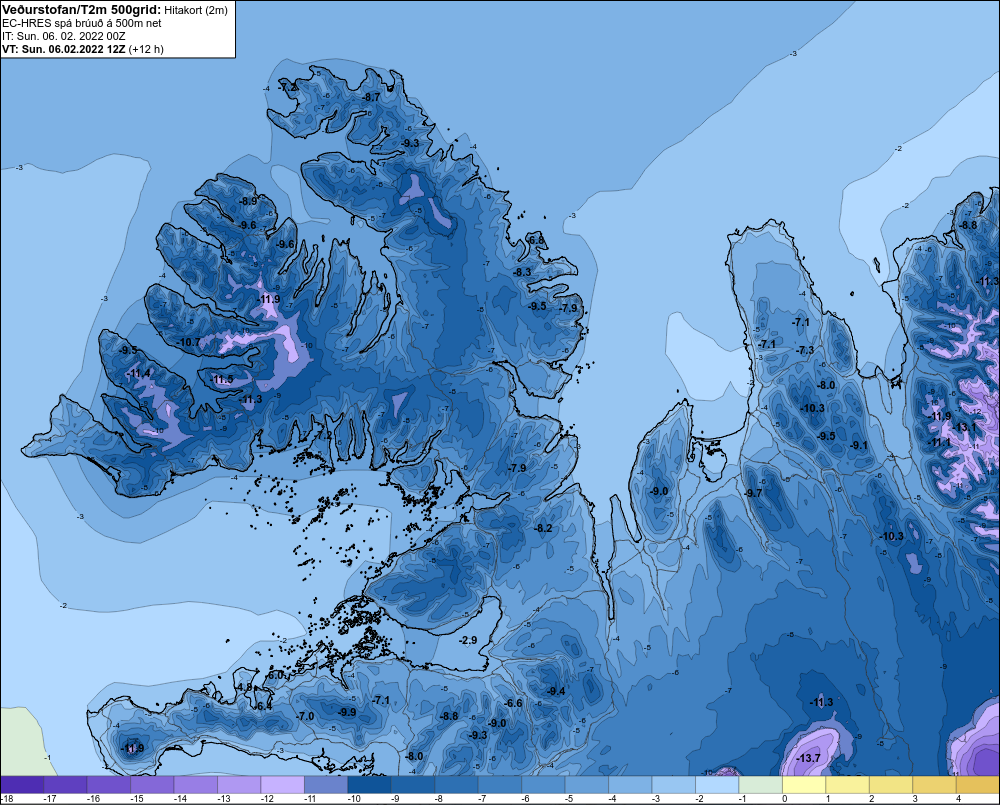Image resolution: width=1000 pixels, height=805 pixels.
Task: Click the 'VT: Sun. 06.02.2022 12Z' valid time
Action: [64, 49]
